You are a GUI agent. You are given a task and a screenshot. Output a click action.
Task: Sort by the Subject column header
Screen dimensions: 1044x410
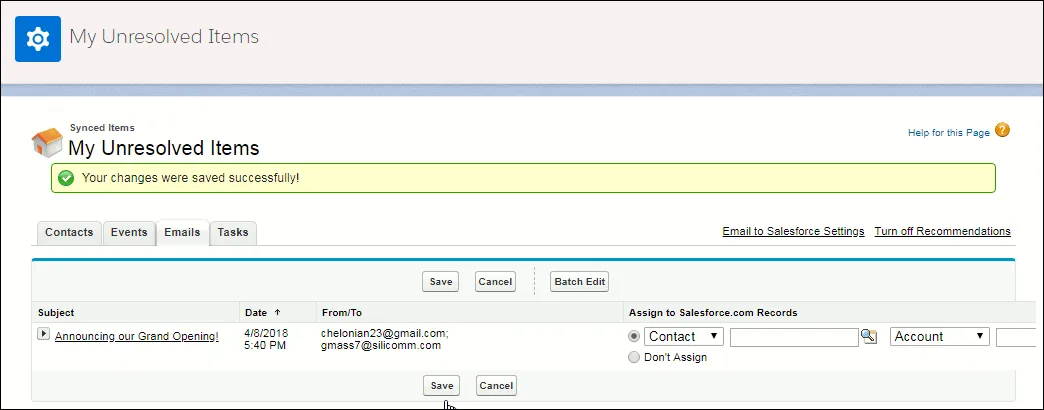pos(56,312)
